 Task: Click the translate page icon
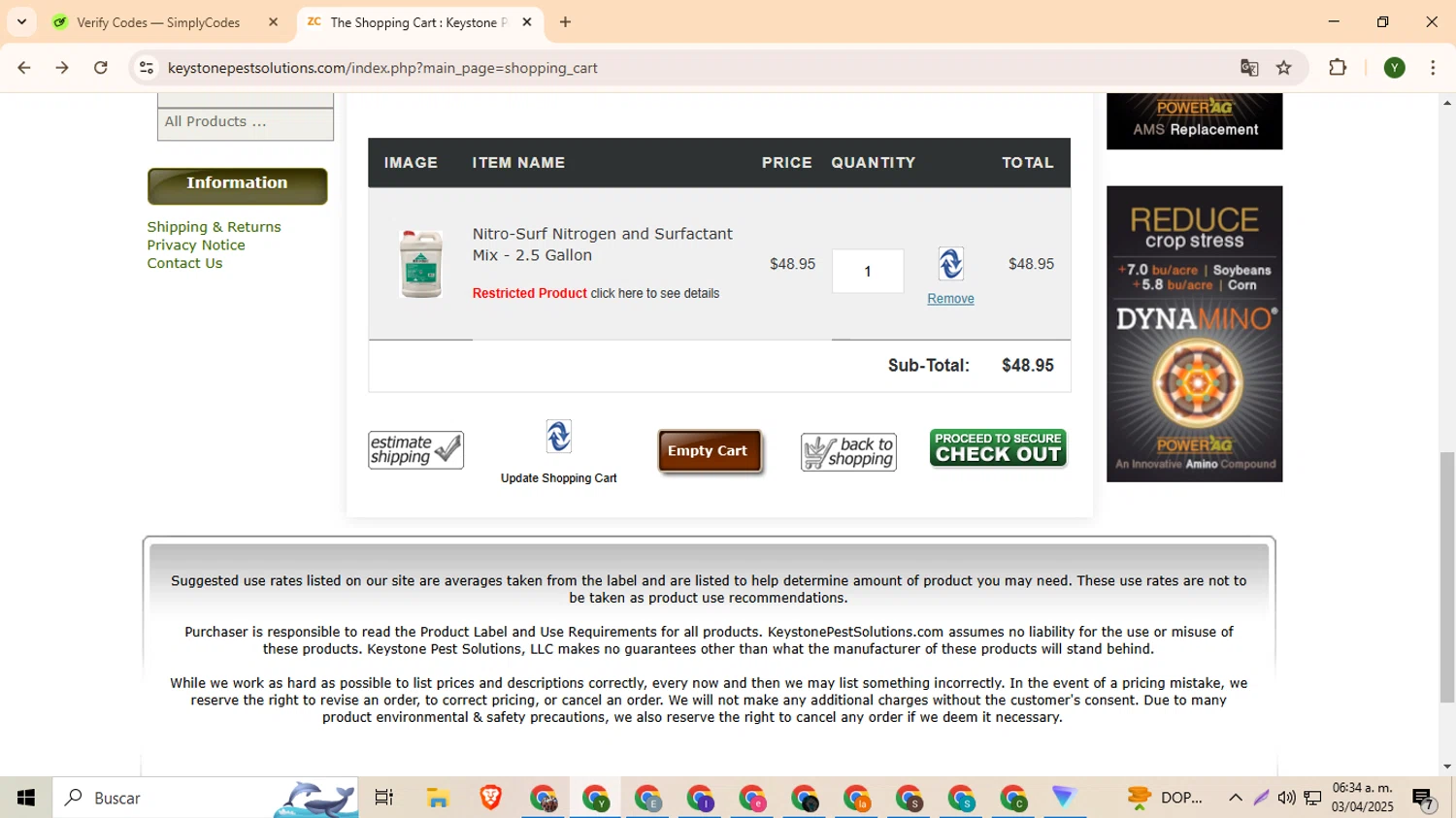[x=1249, y=68]
